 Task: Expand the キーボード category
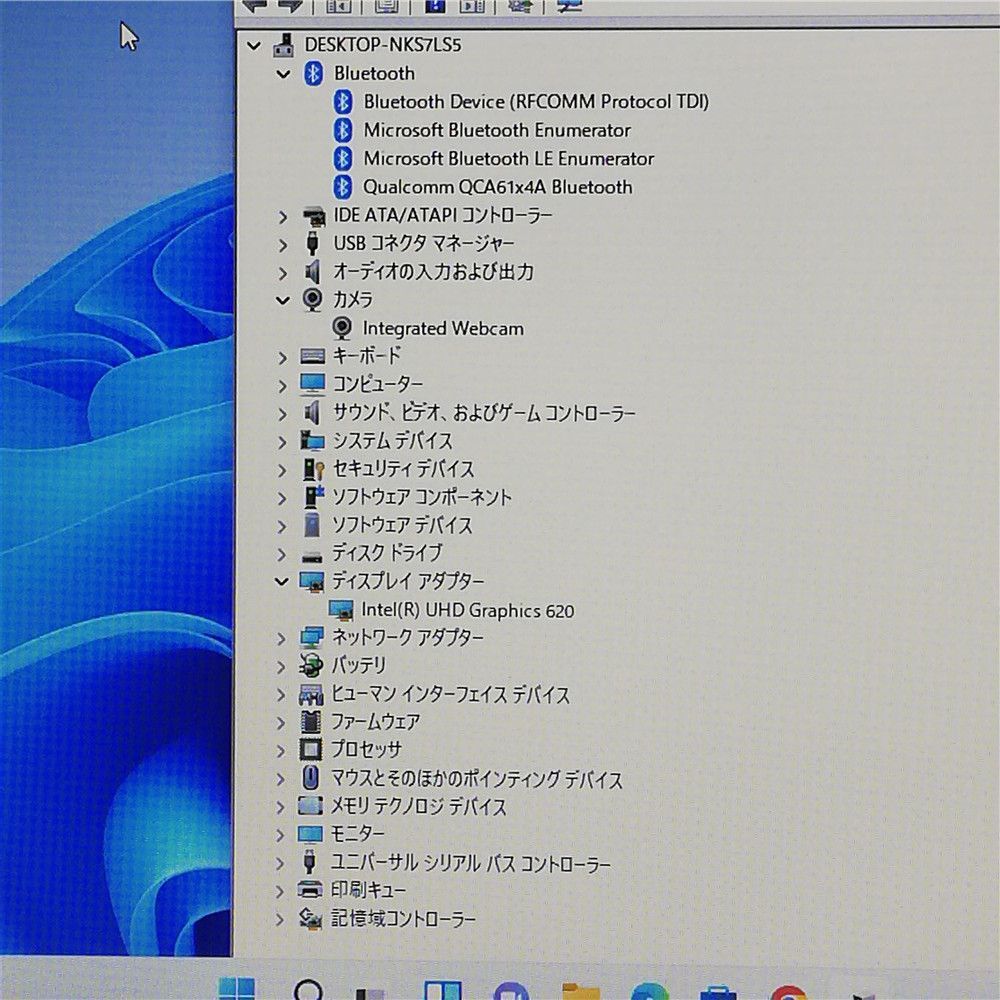coord(283,358)
